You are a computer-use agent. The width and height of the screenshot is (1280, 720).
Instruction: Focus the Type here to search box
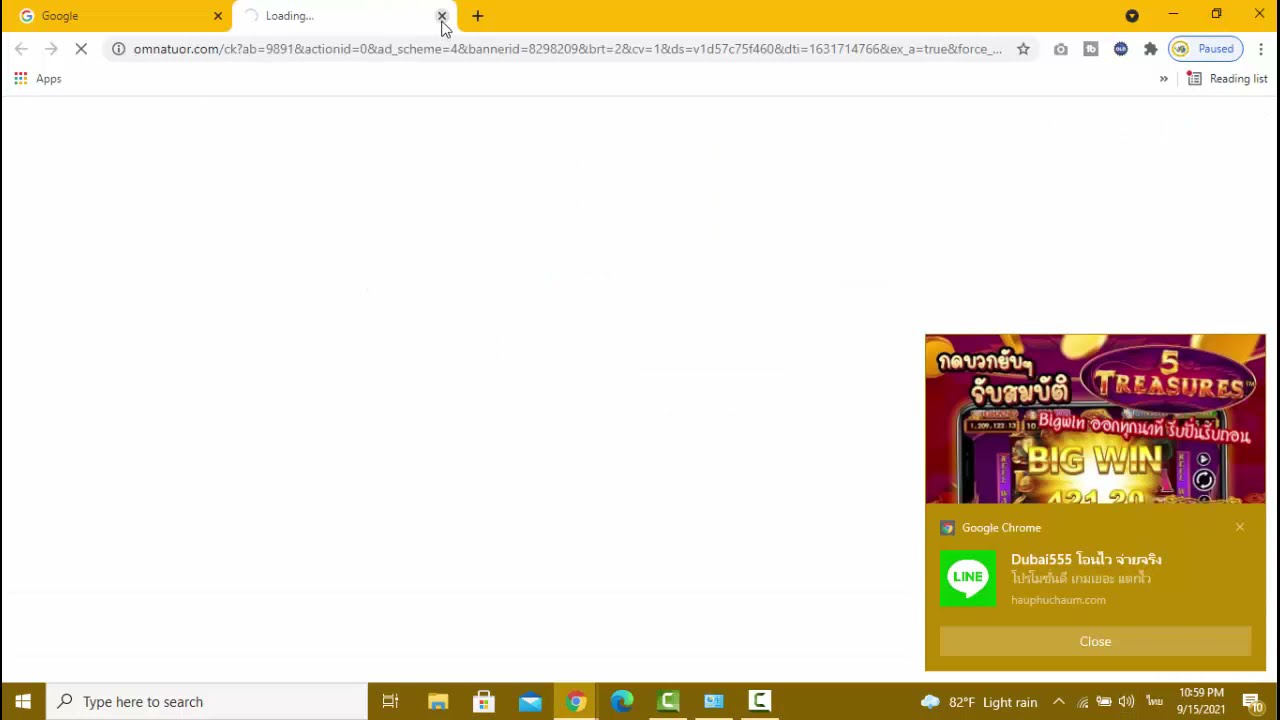(x=208, y=702)
